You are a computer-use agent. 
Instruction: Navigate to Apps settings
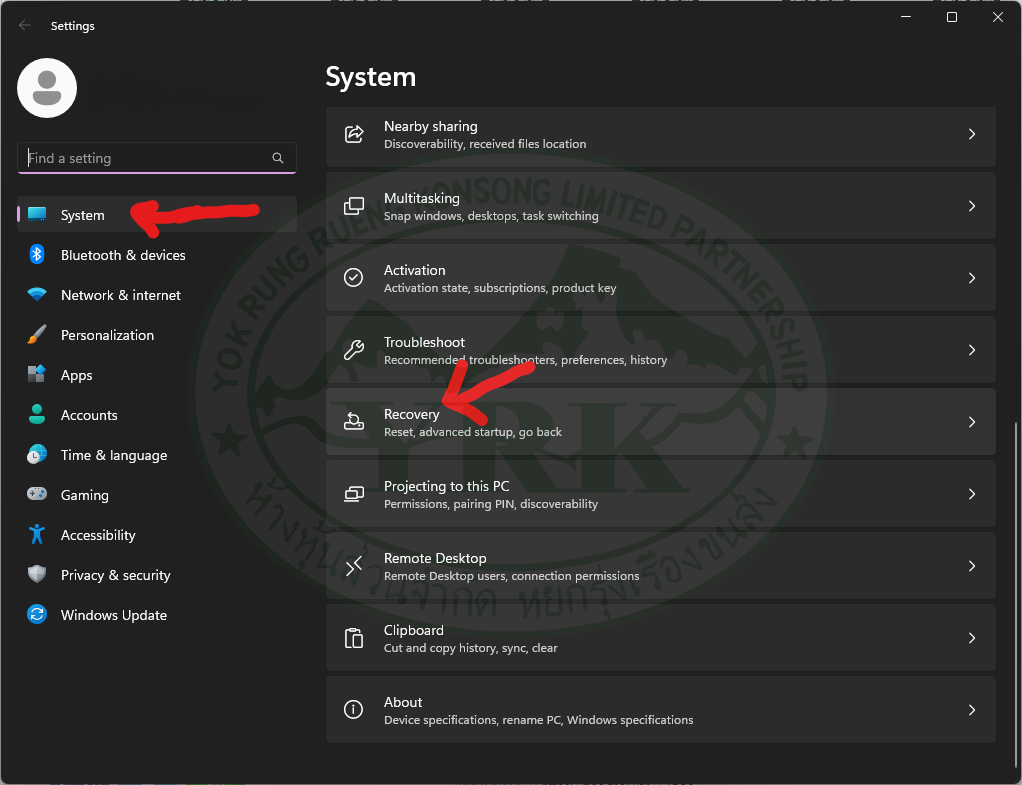tap(157, 374)
